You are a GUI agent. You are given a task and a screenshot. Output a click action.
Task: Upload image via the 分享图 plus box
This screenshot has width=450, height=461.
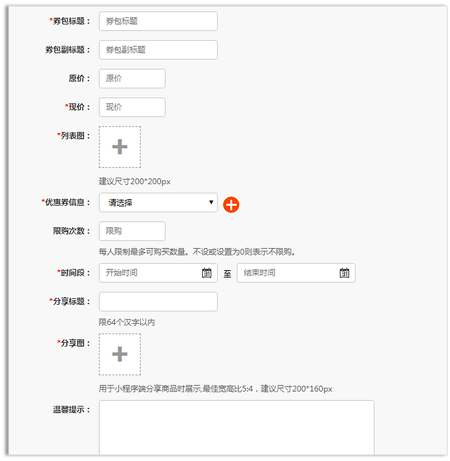point(120,354)
